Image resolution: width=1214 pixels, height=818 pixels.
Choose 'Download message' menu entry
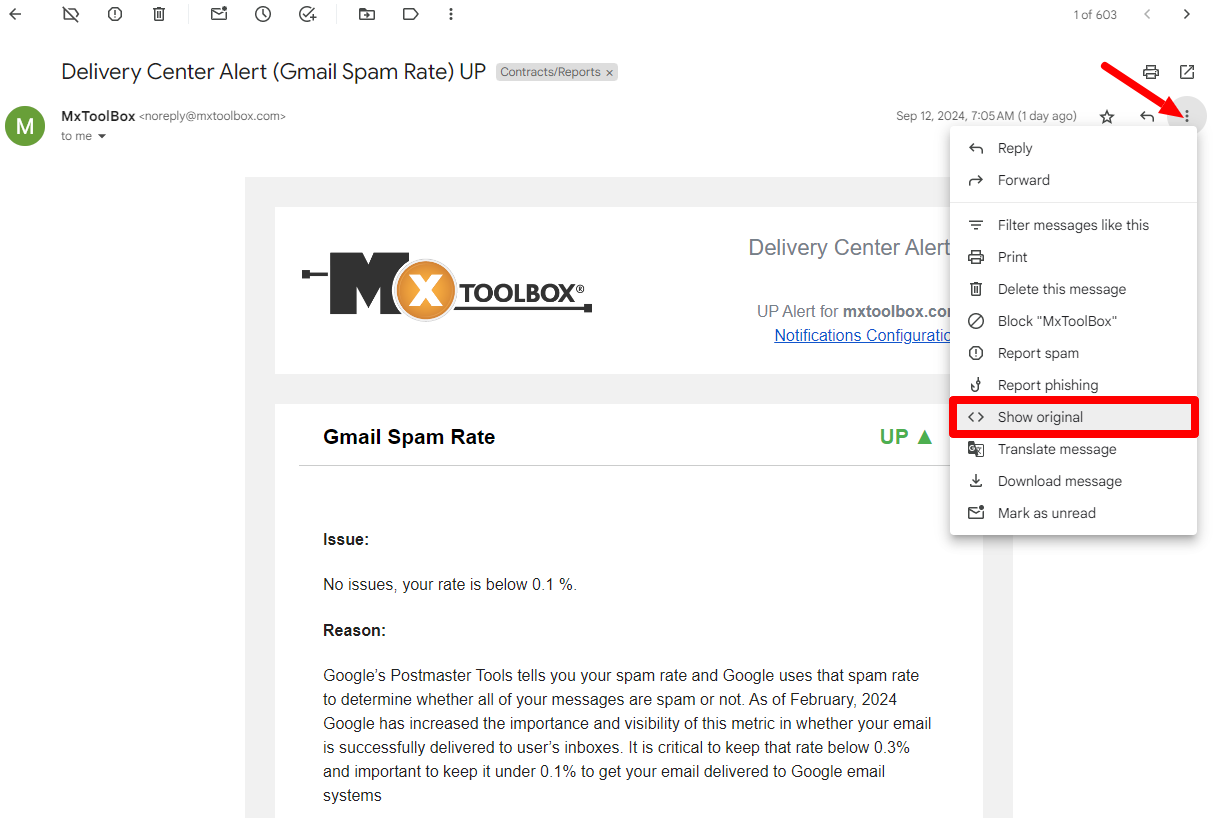1059,481
